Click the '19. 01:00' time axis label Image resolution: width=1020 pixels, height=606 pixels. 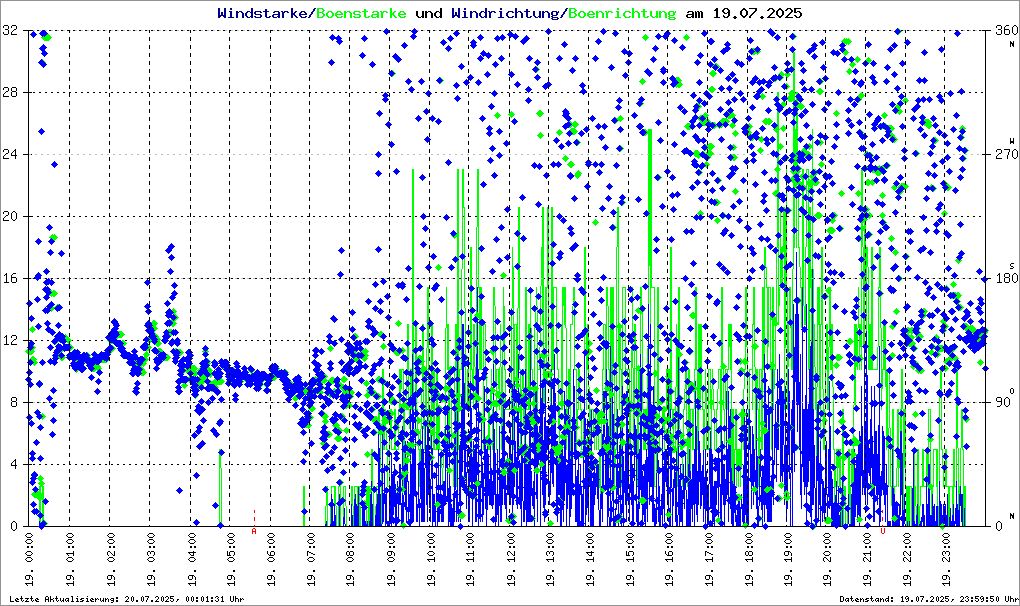click(70, 559)
